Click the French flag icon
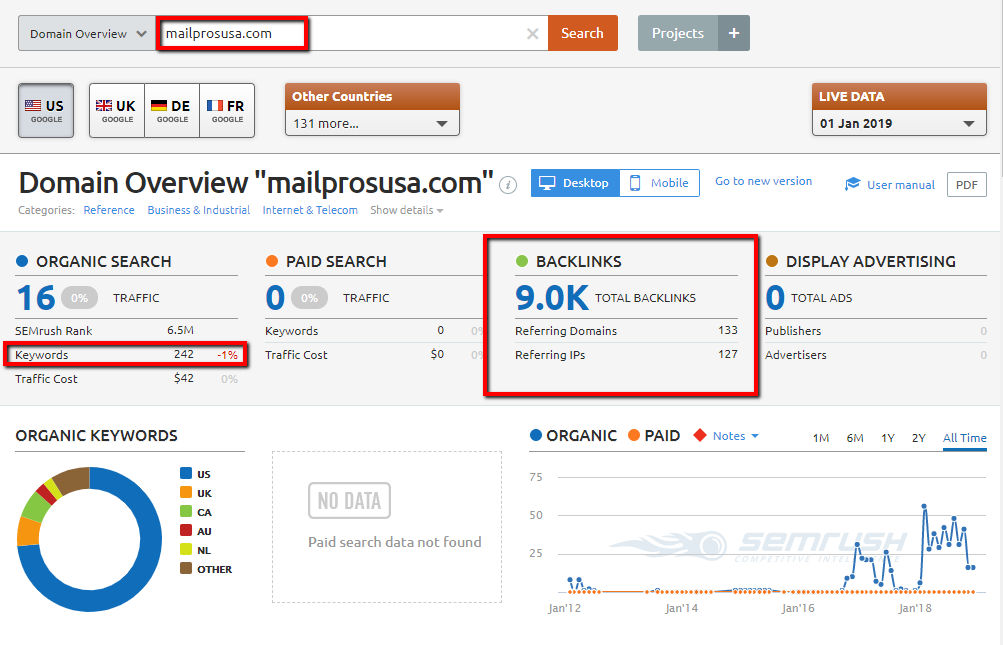 point(215,106)
